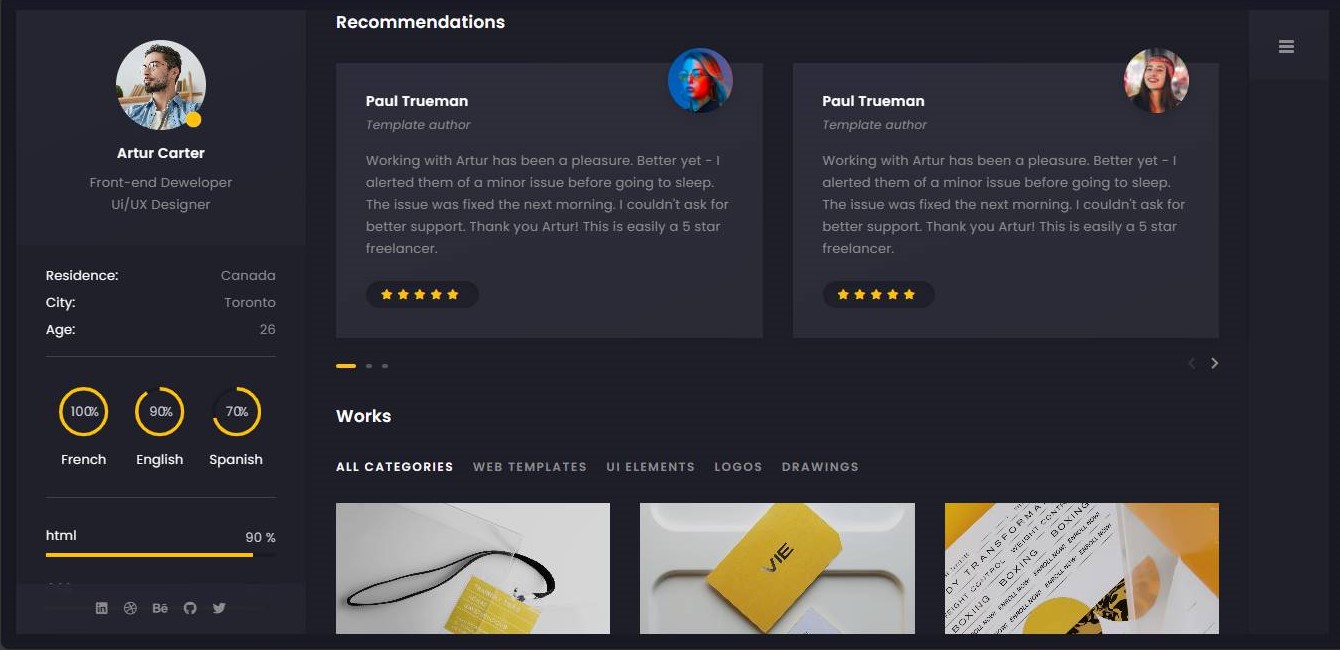
Task: Click the first recommendation's reviewer avatar
Action: 700,81
